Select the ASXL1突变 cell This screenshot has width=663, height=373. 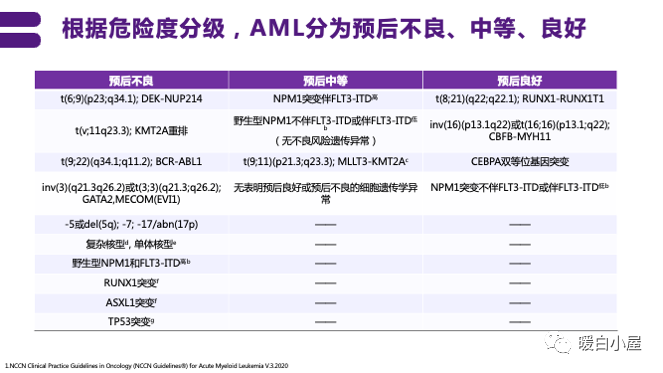[x=131, y=303]
